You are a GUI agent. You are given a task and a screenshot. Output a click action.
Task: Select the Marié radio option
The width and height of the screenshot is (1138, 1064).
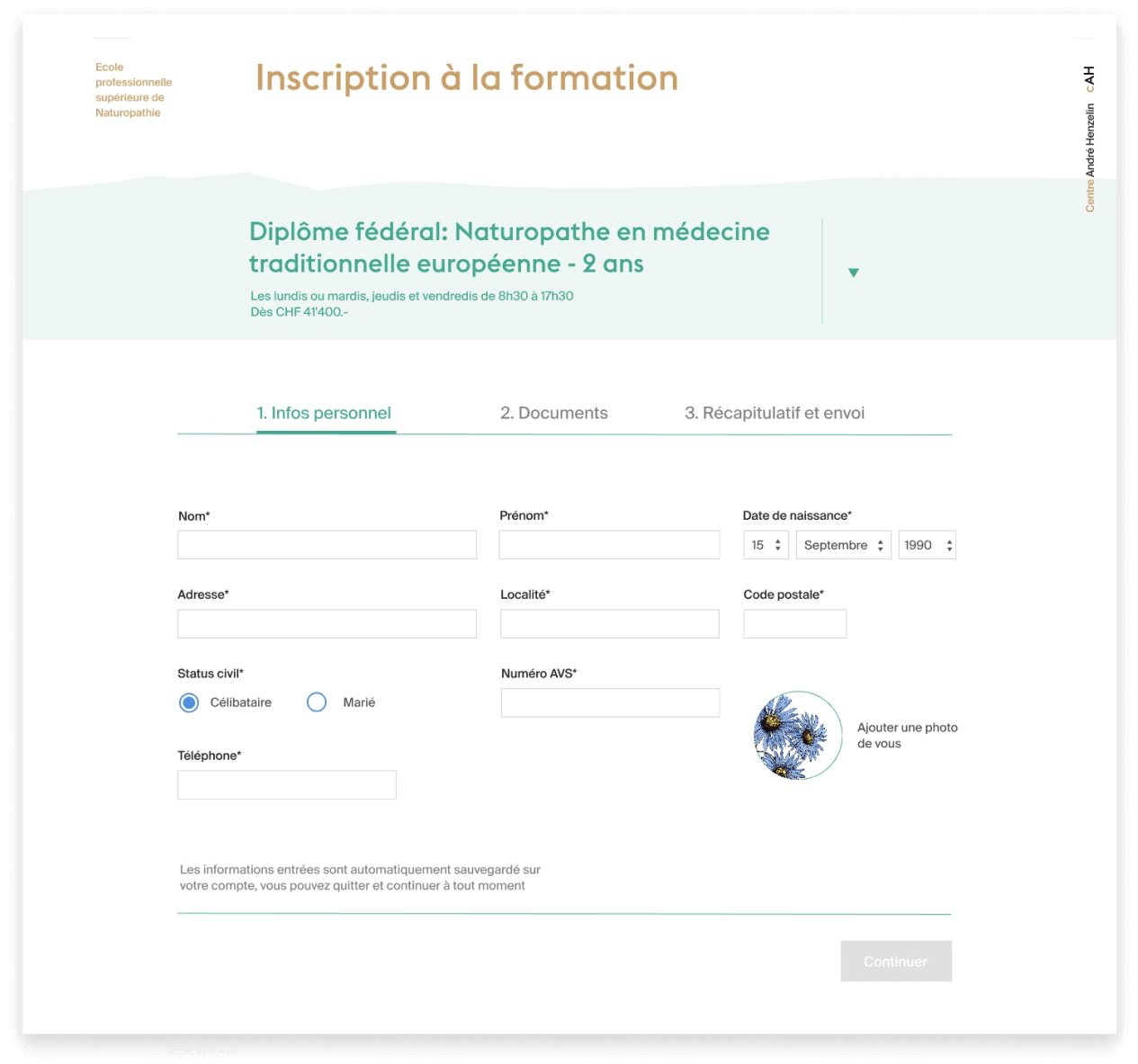click(x=317, y=702)
